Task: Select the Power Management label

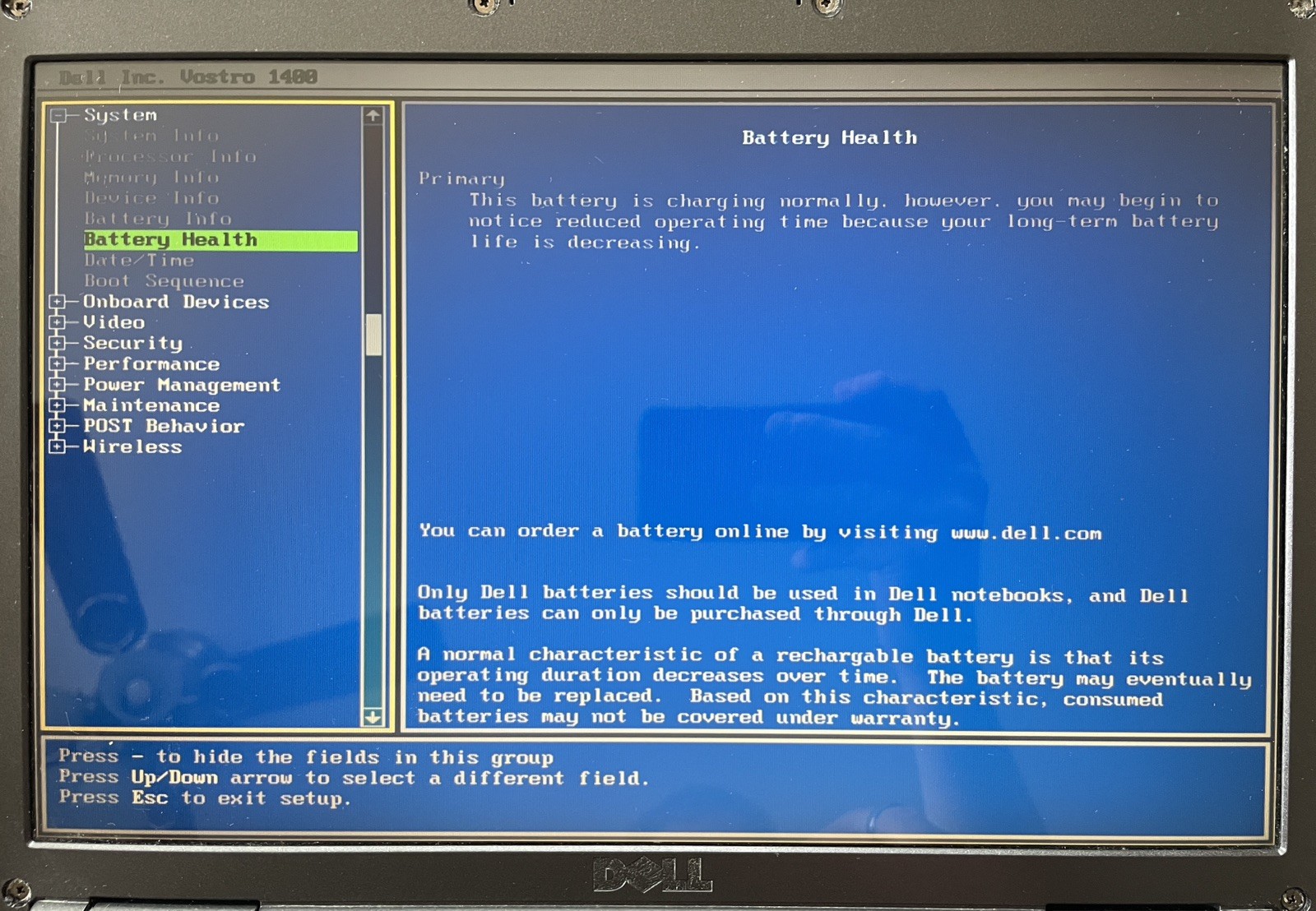Action: (182, 385)
